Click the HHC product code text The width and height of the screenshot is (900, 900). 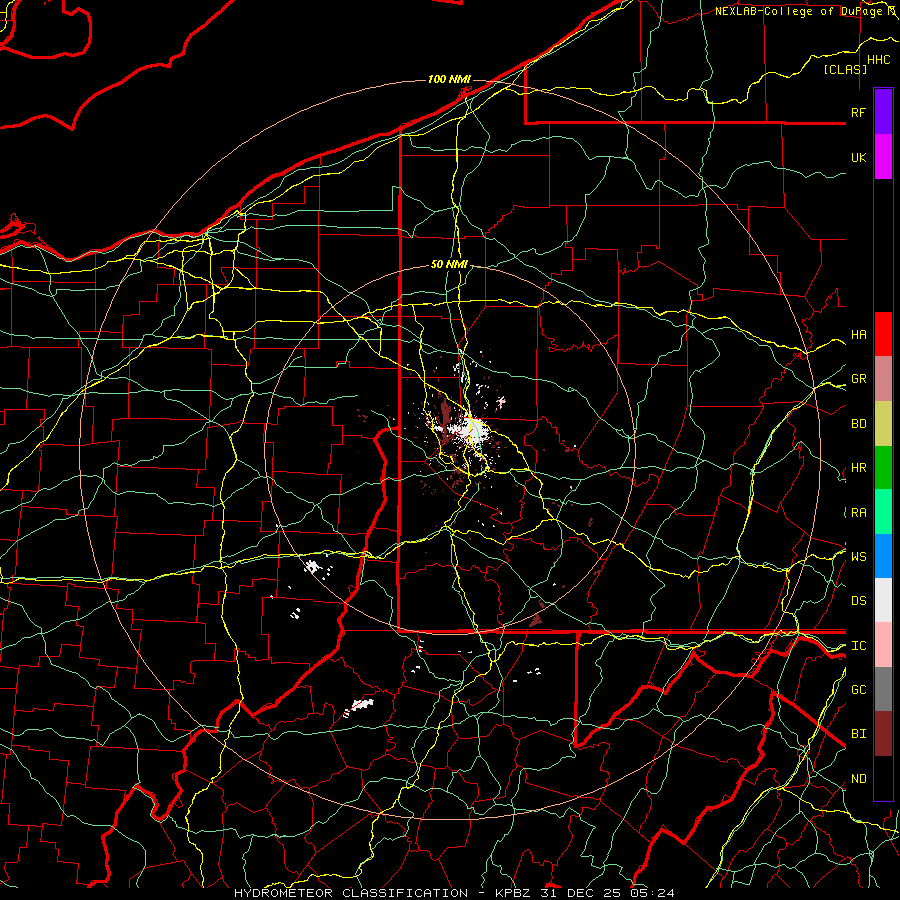(878, 60)
